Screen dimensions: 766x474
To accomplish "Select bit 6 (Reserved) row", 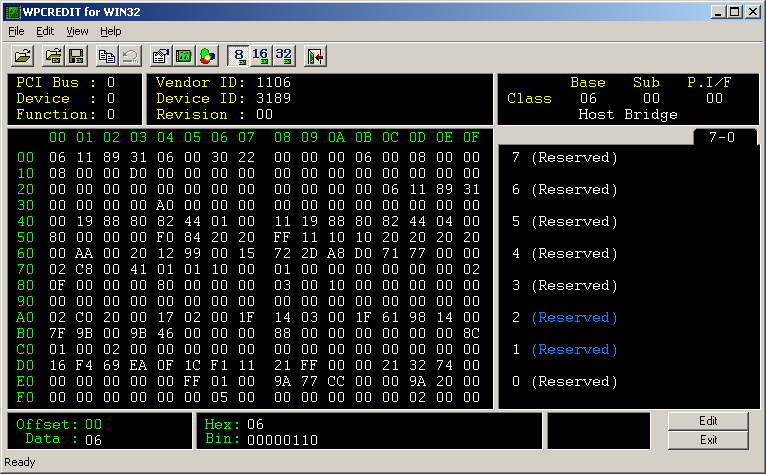I will (565, 189).
